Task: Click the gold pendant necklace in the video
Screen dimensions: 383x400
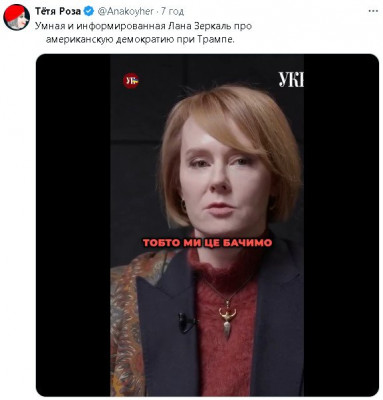Action: click(x=227, y=319)
